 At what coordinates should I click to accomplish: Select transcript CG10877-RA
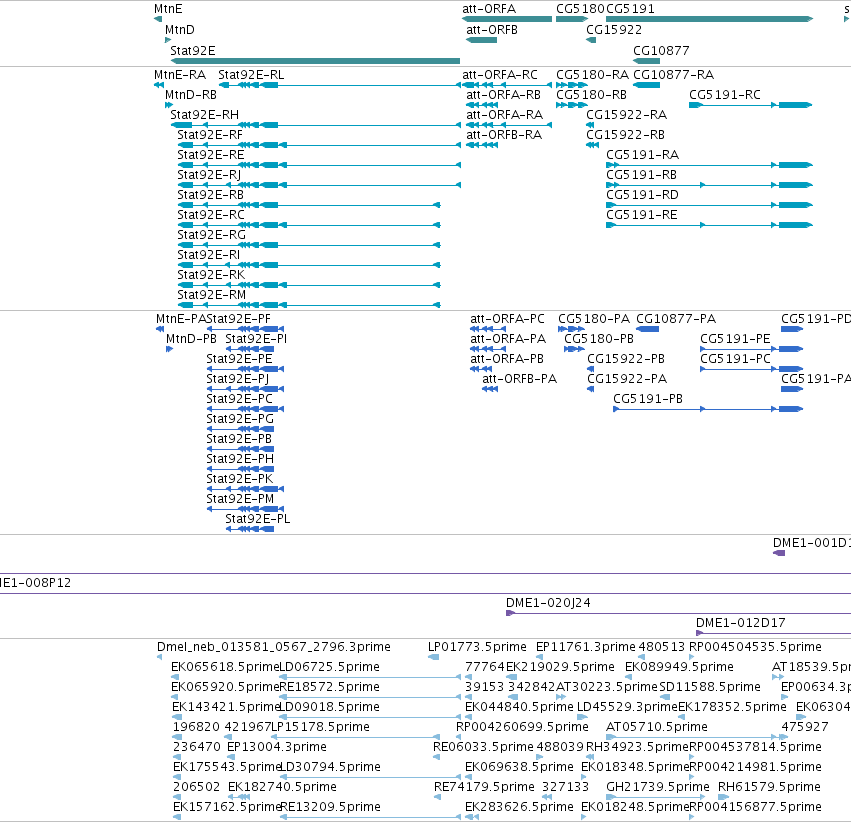[x=647, y=85]
